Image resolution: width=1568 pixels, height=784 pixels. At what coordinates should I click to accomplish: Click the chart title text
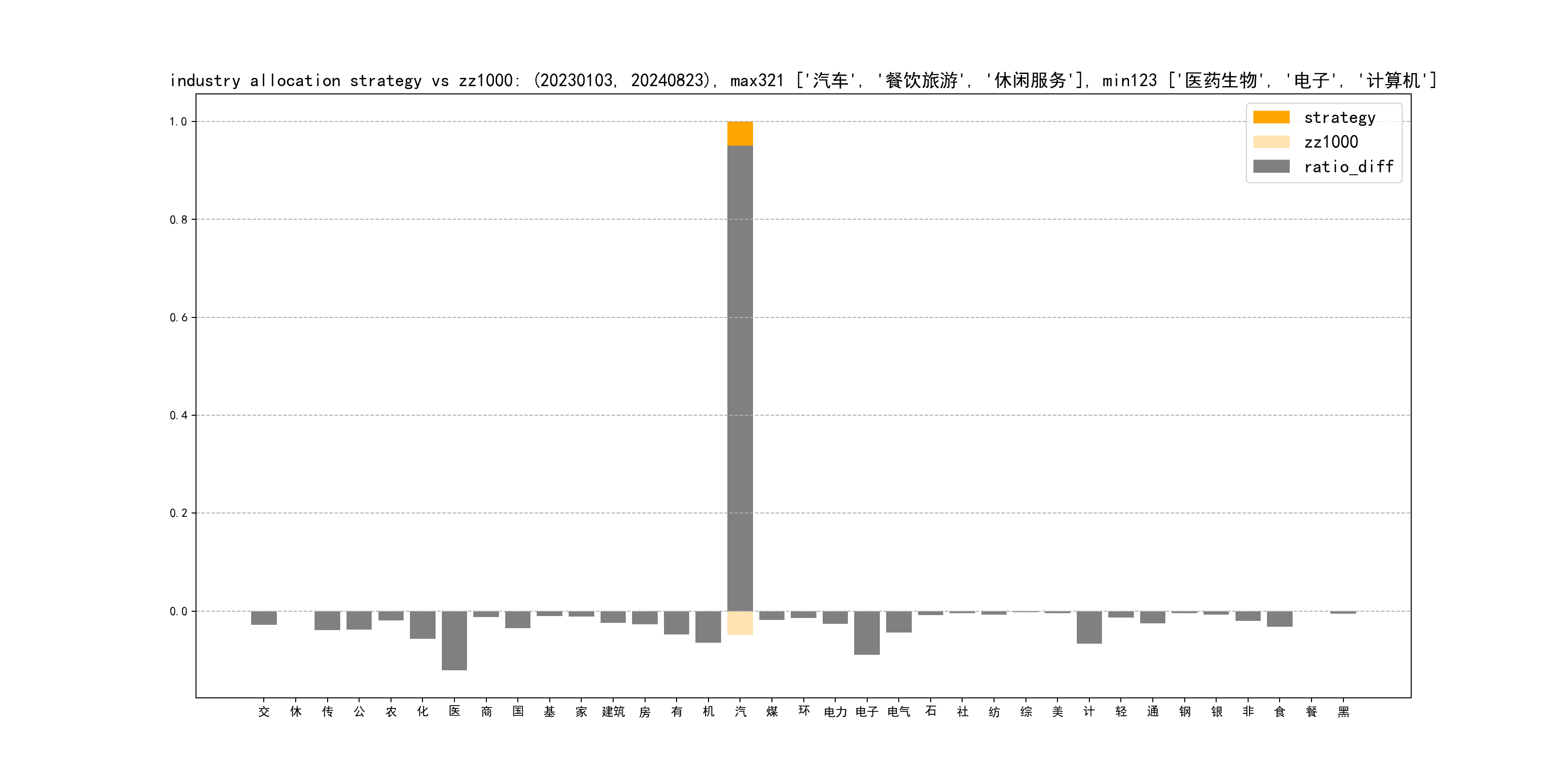pyautogui.click(x=802, y=80)
